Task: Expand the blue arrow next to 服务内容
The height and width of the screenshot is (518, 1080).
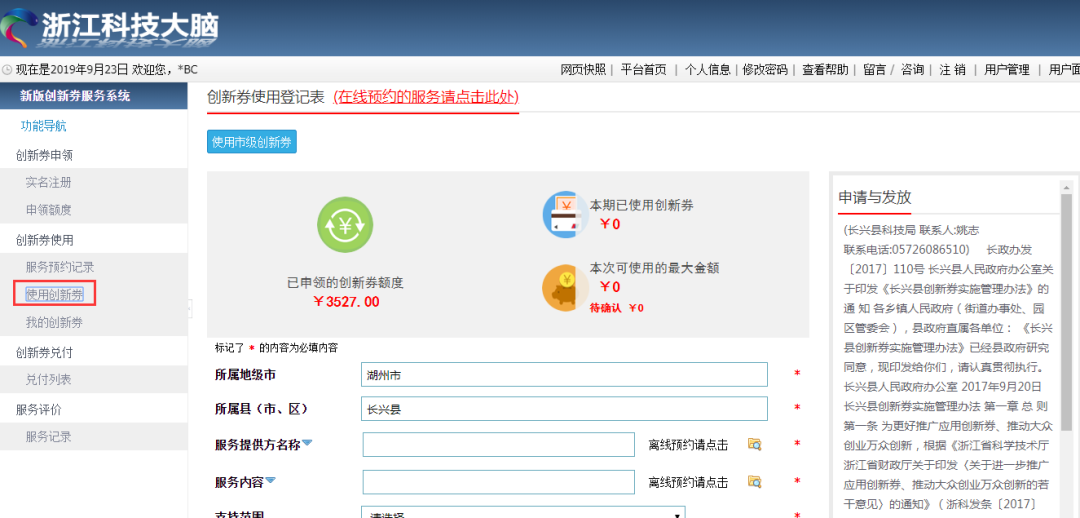Action: (x=270, y=480)
